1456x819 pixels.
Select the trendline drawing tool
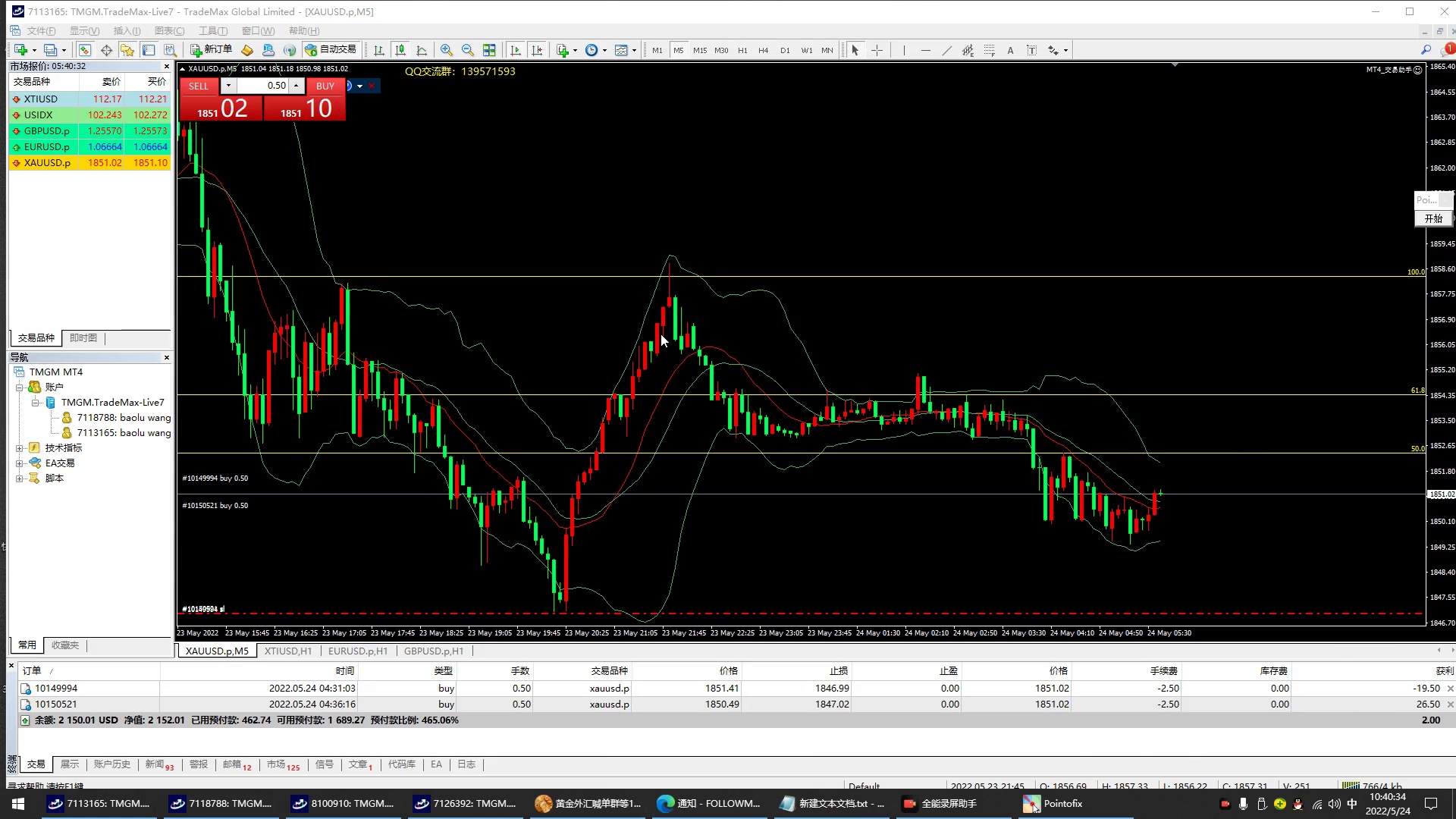tap(946, 50)
